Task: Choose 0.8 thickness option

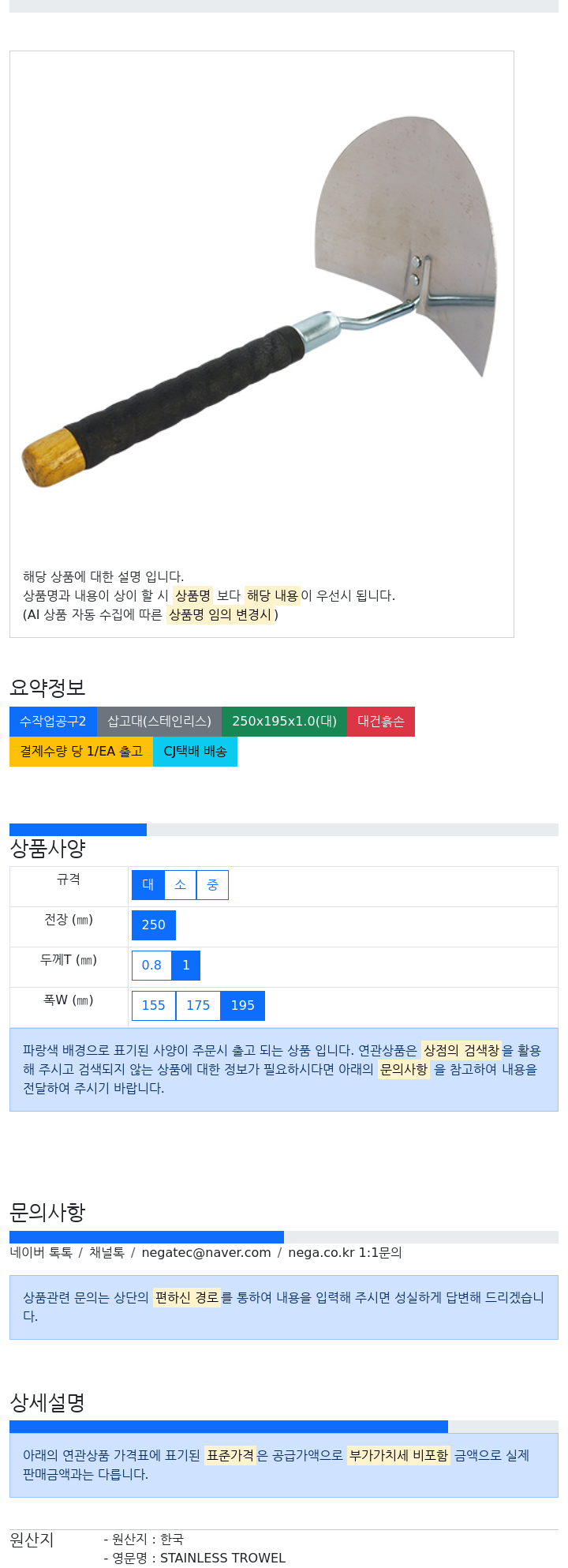Action: [x=151, y=966]
